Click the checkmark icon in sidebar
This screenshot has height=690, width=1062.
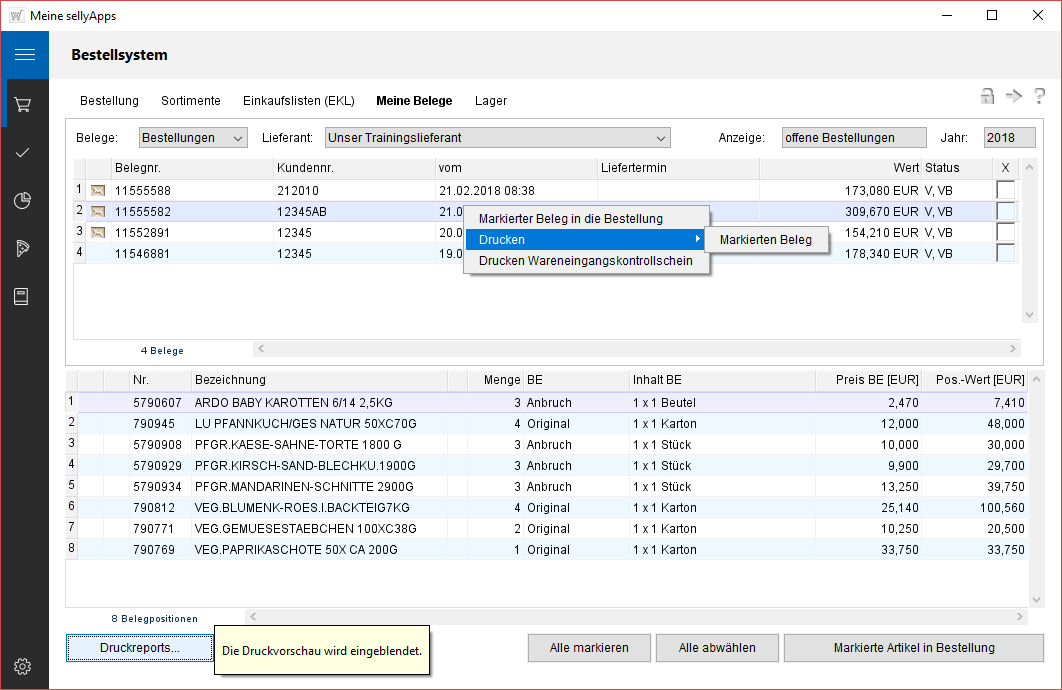tap(24, 152)
